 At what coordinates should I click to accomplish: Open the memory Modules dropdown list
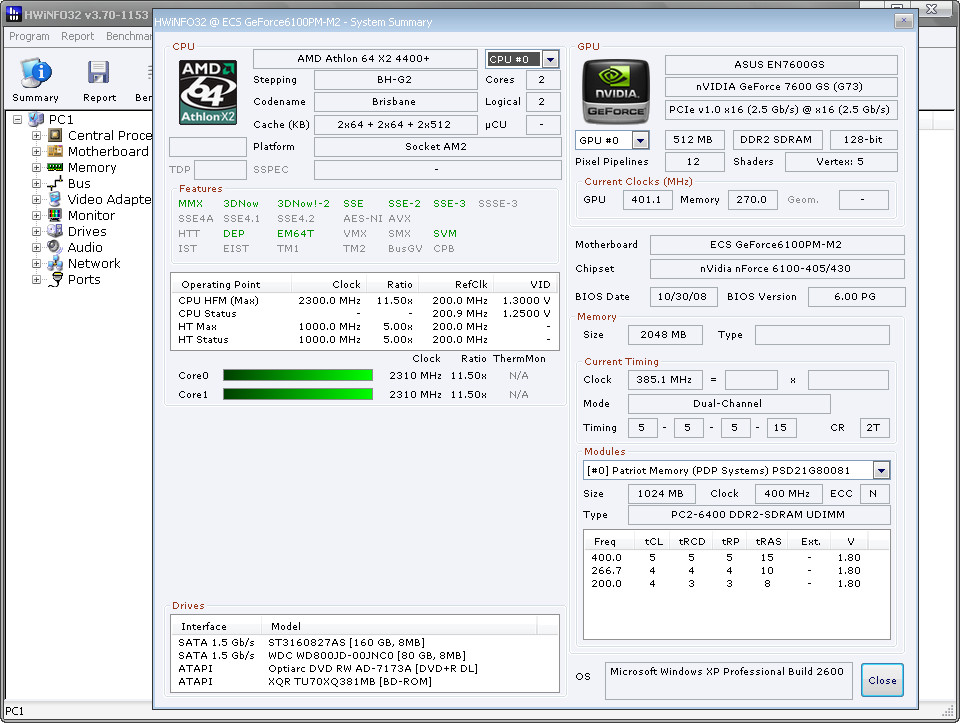(x=881, y=470)
